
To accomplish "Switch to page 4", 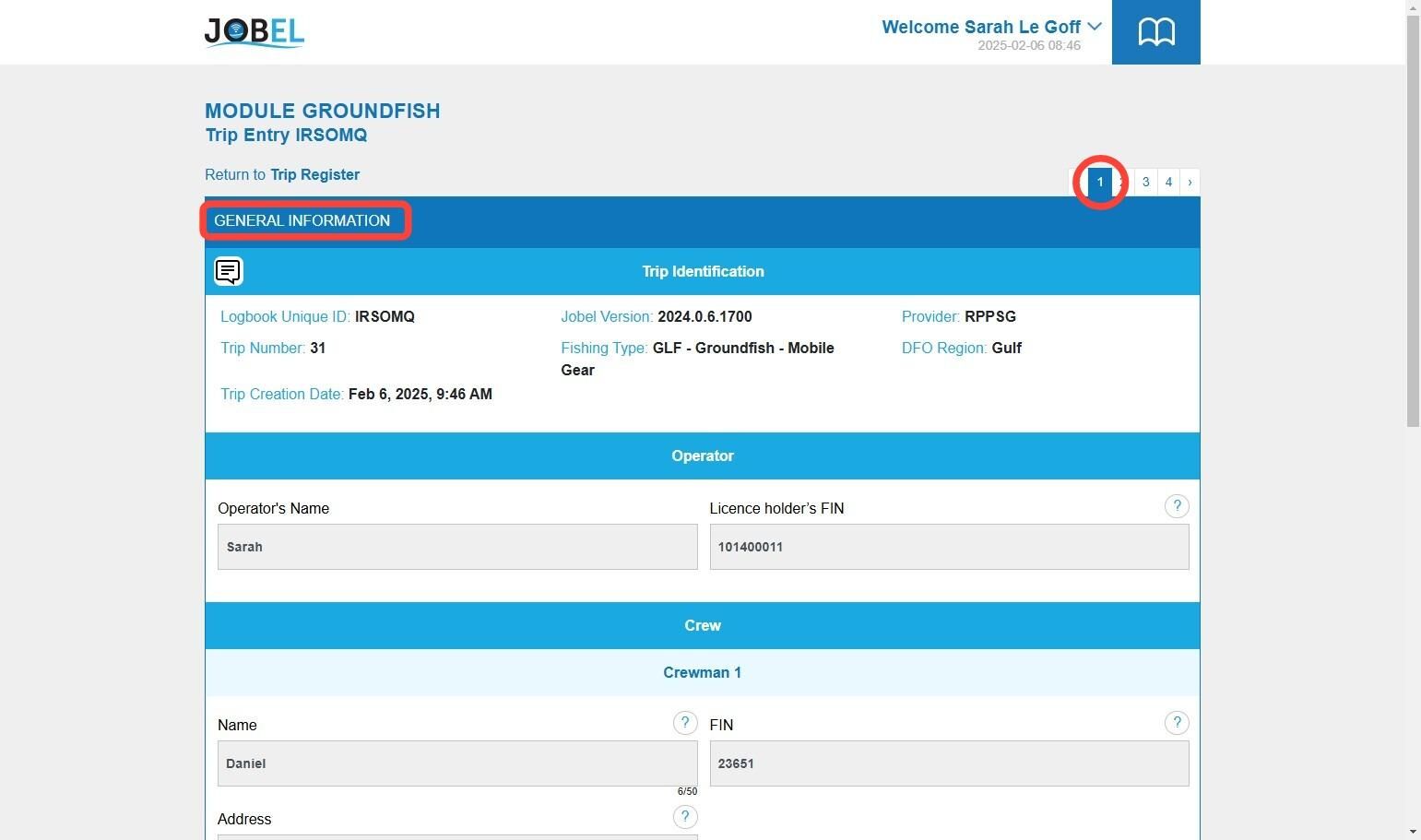I will point(1168,182).
